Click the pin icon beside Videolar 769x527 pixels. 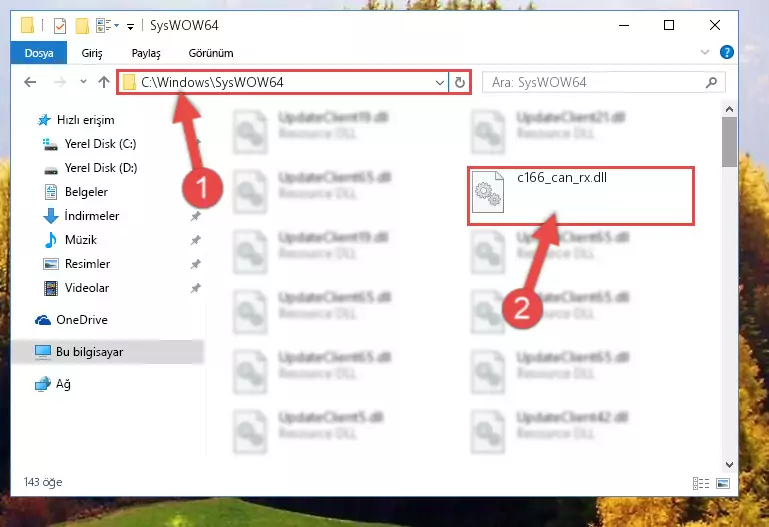click(x=196, y=288)
